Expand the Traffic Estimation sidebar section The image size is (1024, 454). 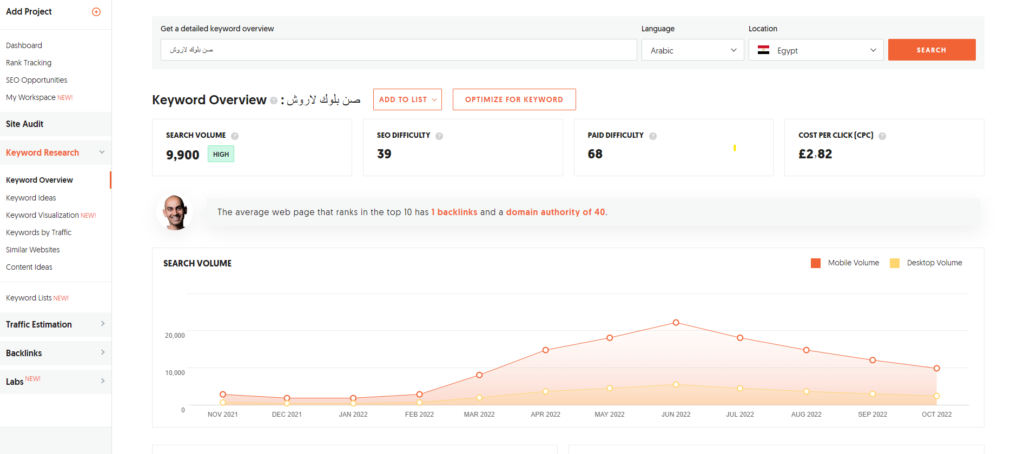click(55, 324)
